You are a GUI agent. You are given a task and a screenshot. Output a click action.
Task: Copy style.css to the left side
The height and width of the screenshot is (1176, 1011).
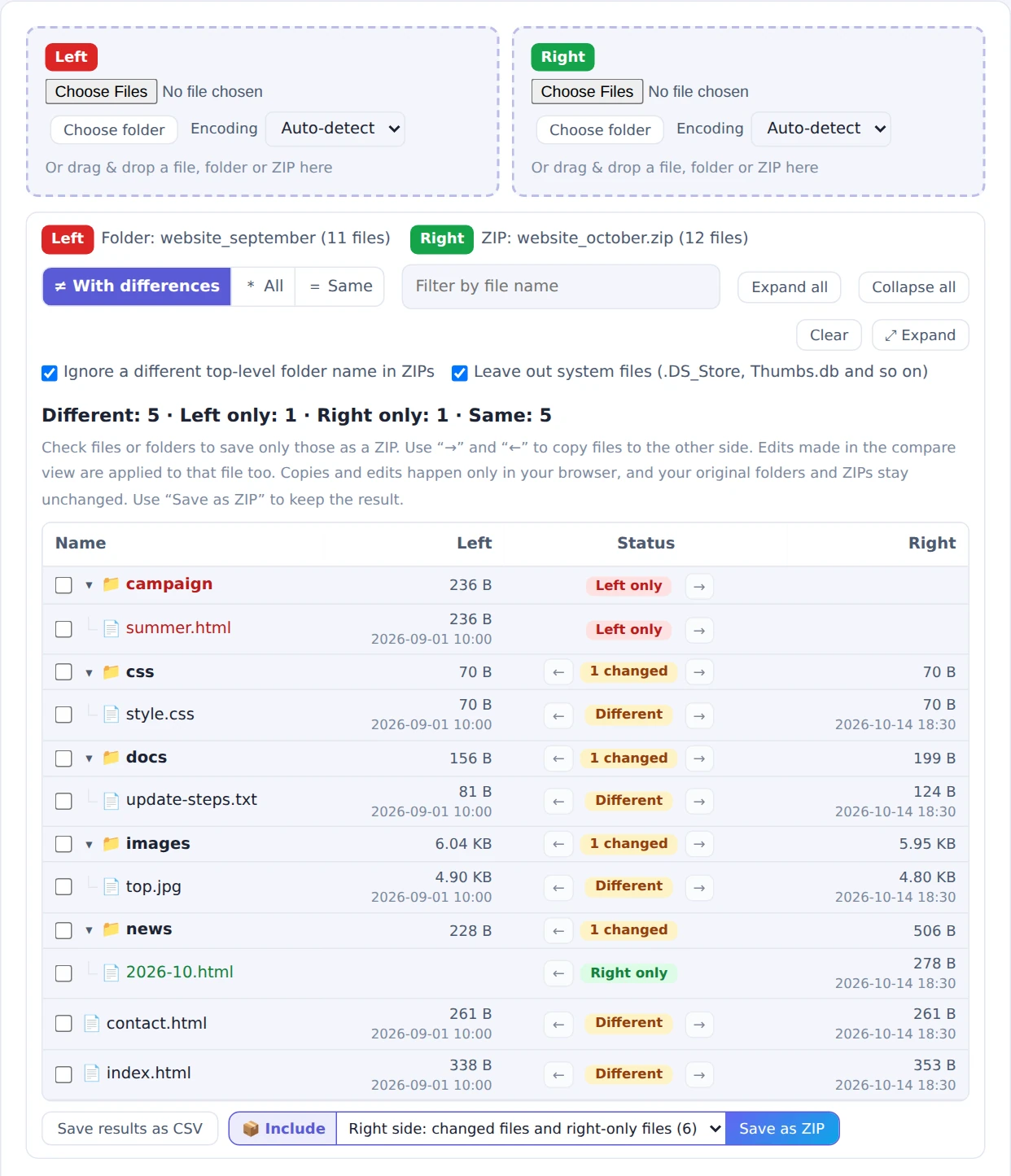click(558, 715)
